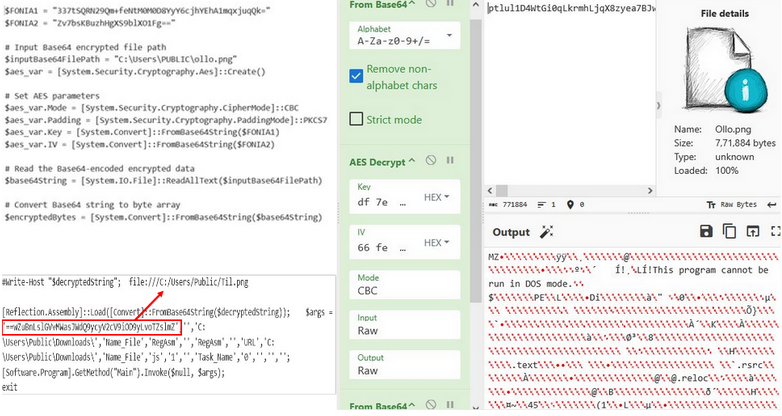The height and width of the screenshot is (416, 782).
Task: Click the lines count icon in status bar
Action: pyautogui.click(x=542, y=205)
